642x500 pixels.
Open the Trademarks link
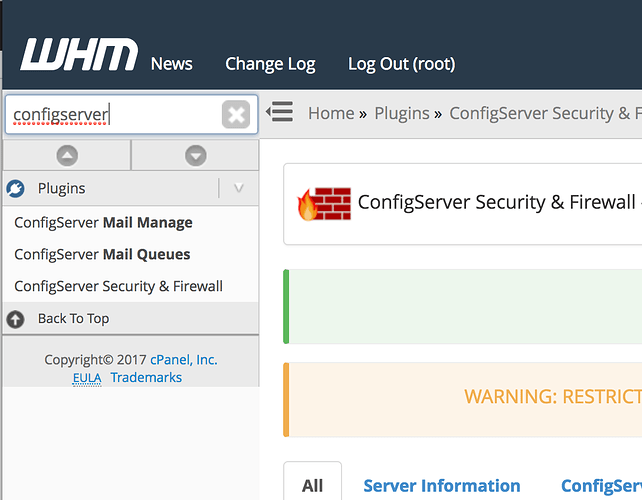[146, 377]
